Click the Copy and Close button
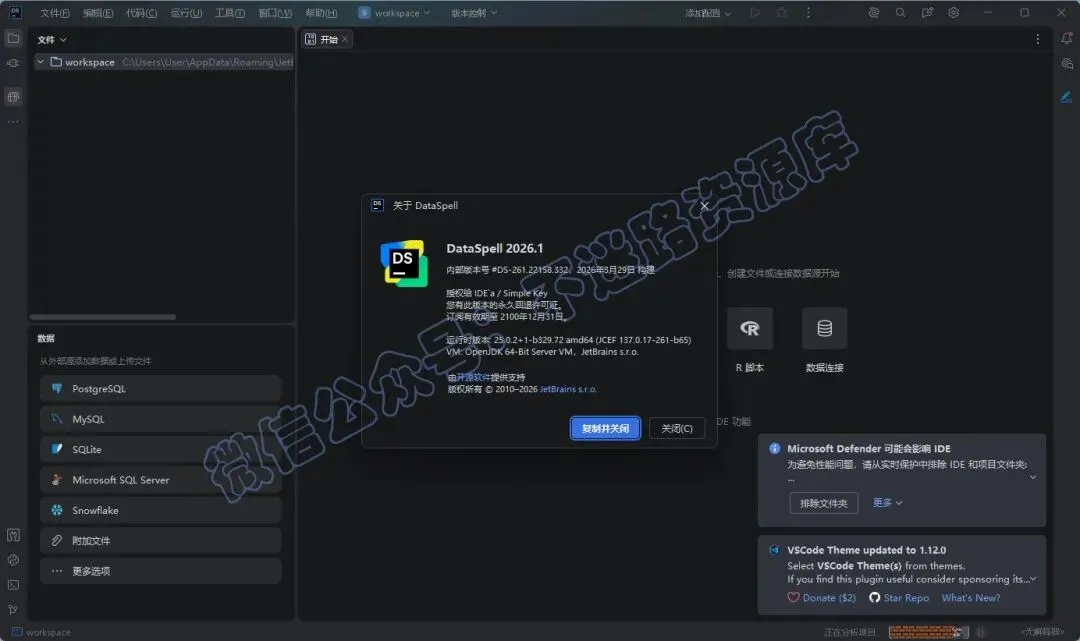This screenshot has width=1080, height=641. coord(605,428)
